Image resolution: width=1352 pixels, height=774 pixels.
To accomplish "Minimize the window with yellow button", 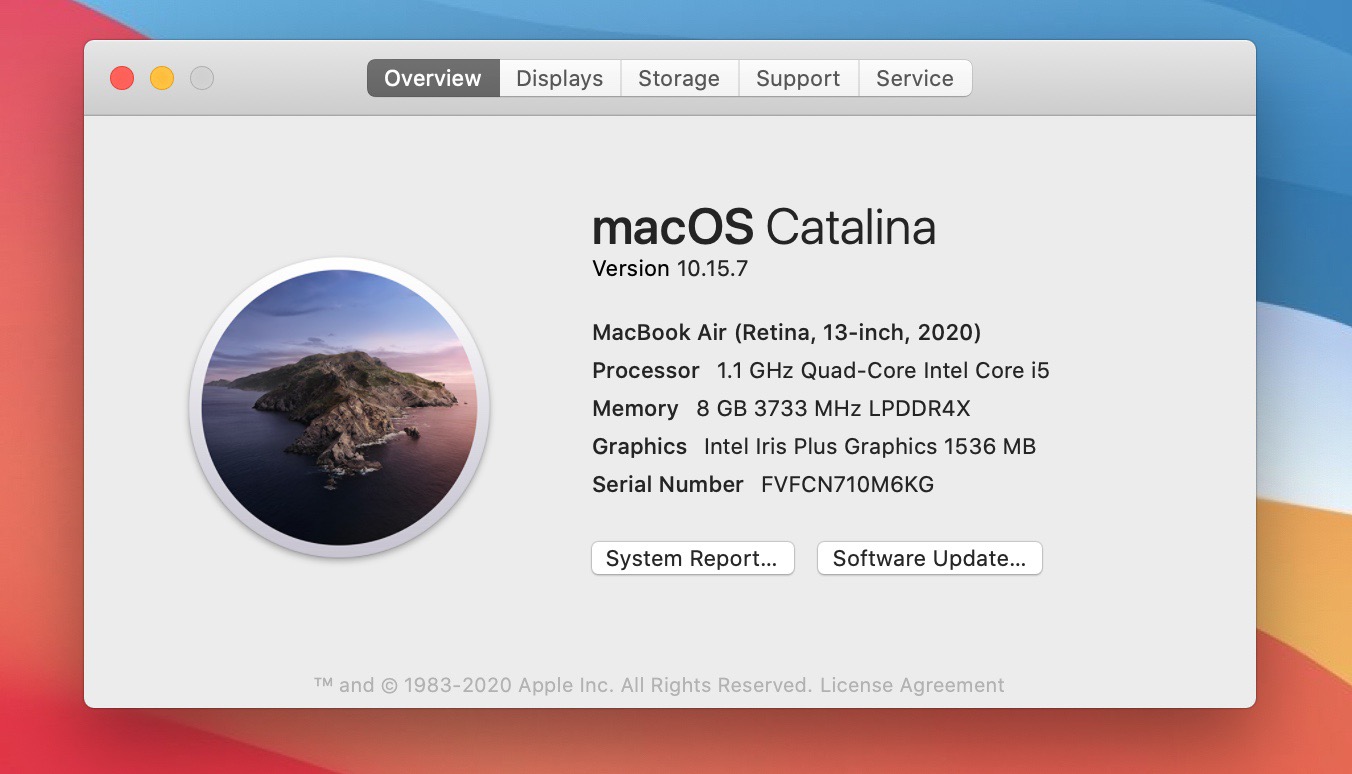I will point(162,78).
